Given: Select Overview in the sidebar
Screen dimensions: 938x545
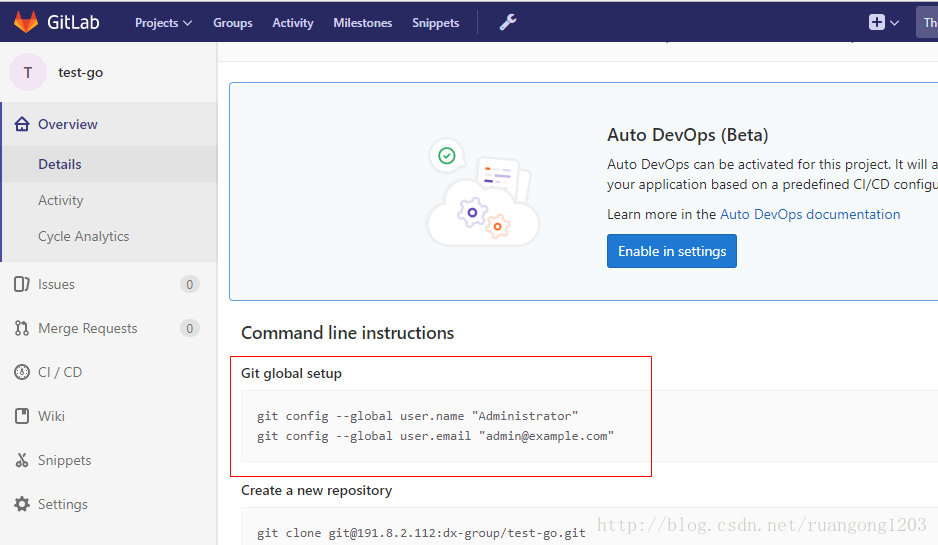Looking at the screenshot, I should (x=68, y=124).
